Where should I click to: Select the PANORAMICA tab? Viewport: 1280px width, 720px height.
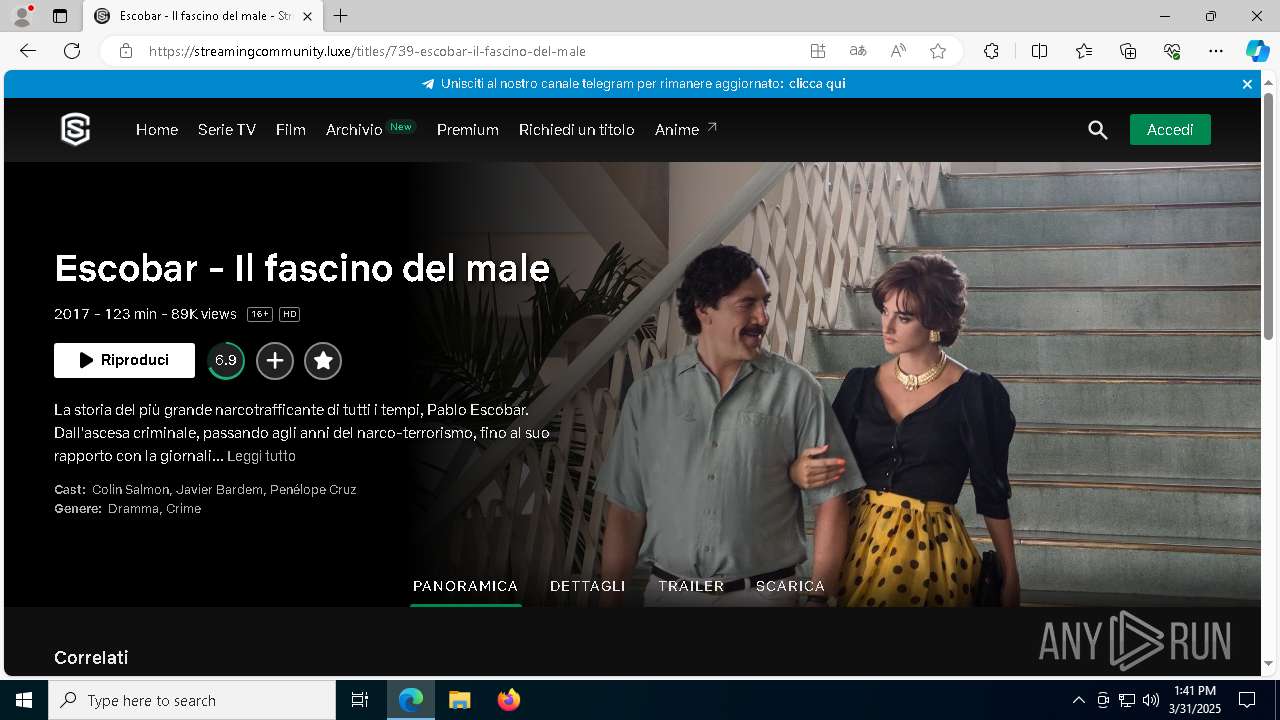pyautogui.click(x=466, y=586)
